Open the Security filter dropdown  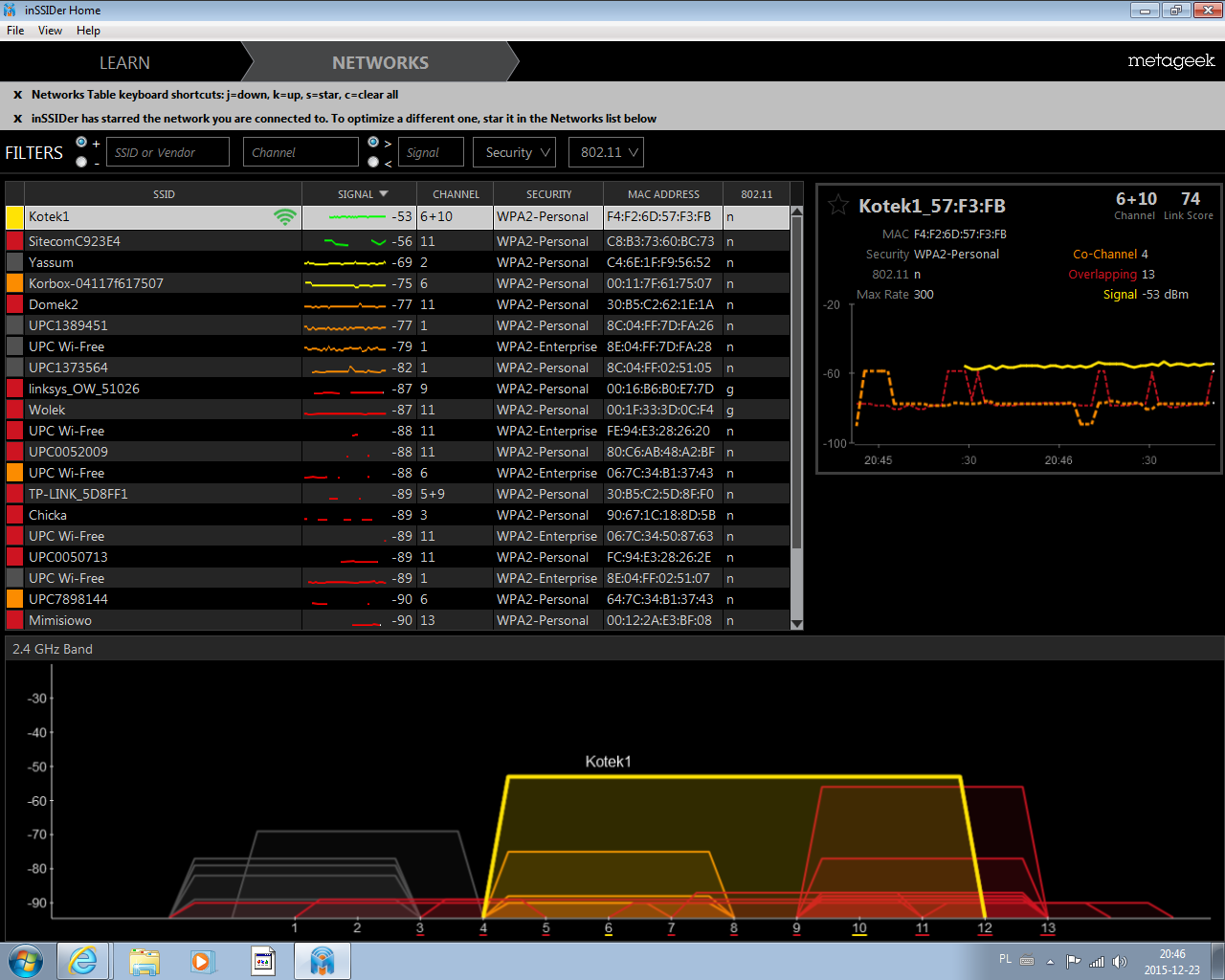(x=518, y=152)
